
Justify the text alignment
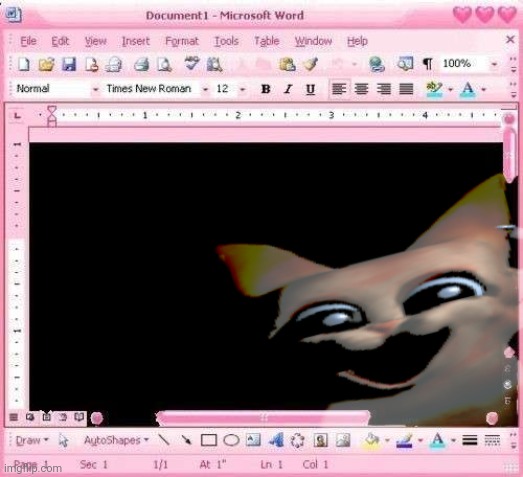click(406, 89)
